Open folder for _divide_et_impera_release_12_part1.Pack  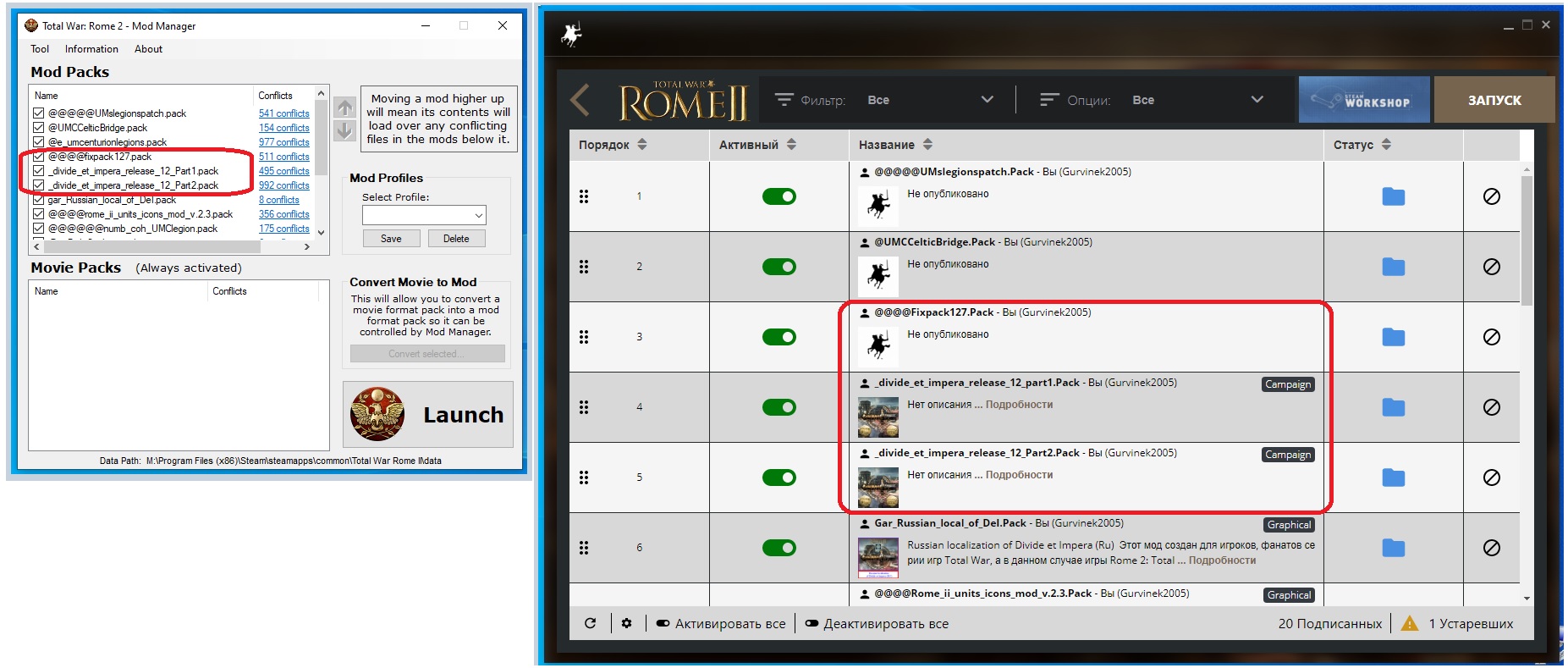click(1393, 407)
